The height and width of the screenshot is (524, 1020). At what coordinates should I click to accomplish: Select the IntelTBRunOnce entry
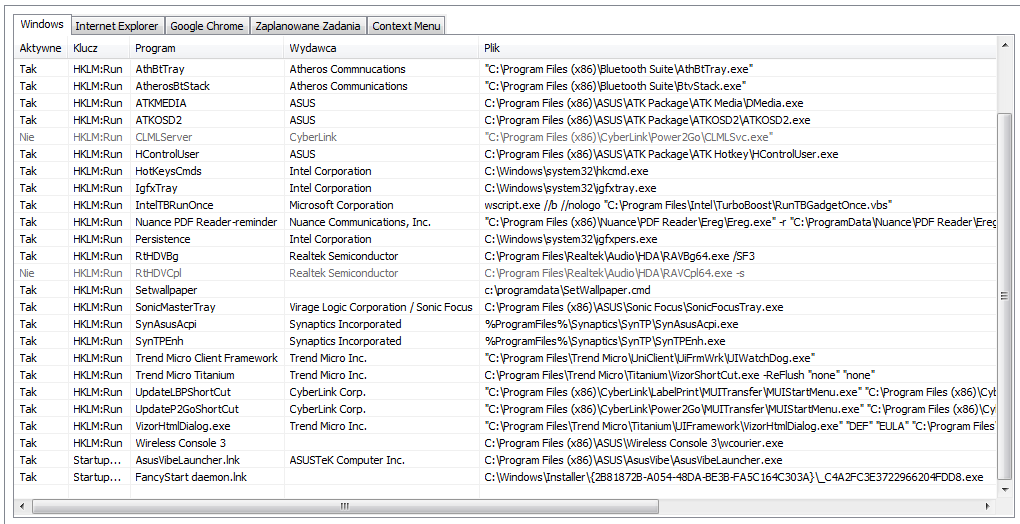[x=505, y=205]
